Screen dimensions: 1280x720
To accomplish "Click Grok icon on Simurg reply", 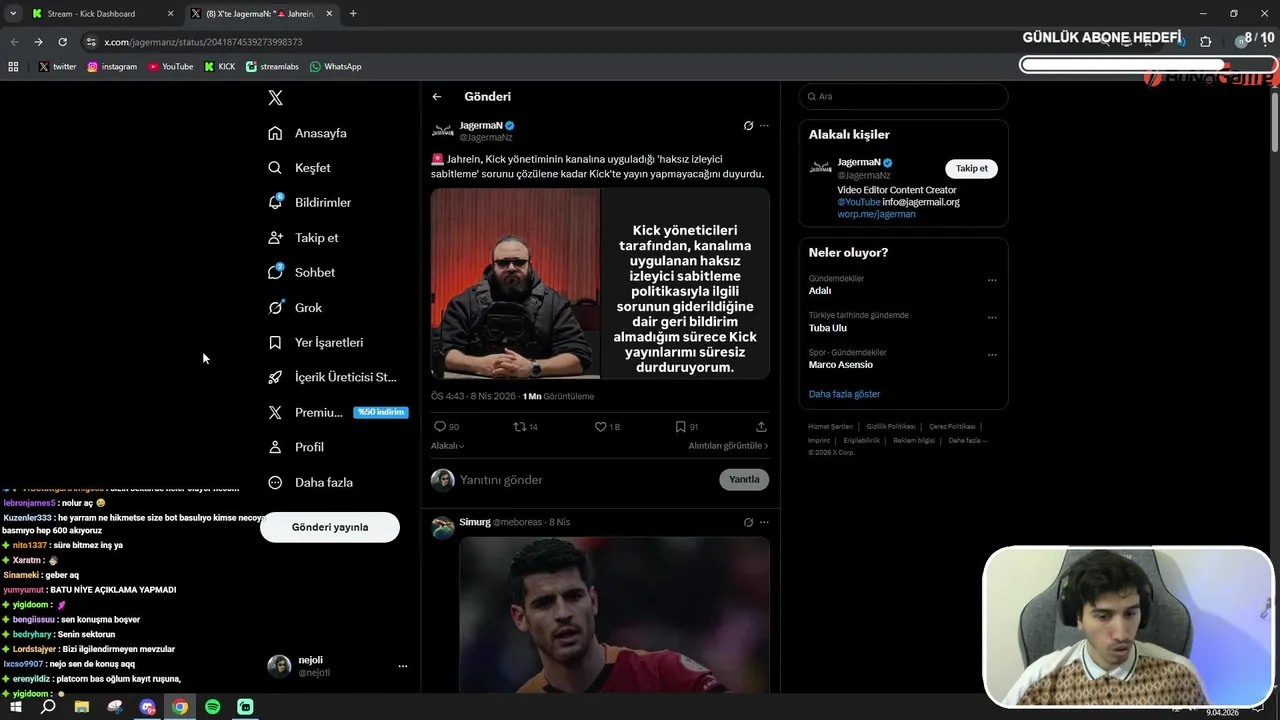I will tap(748, 522).
